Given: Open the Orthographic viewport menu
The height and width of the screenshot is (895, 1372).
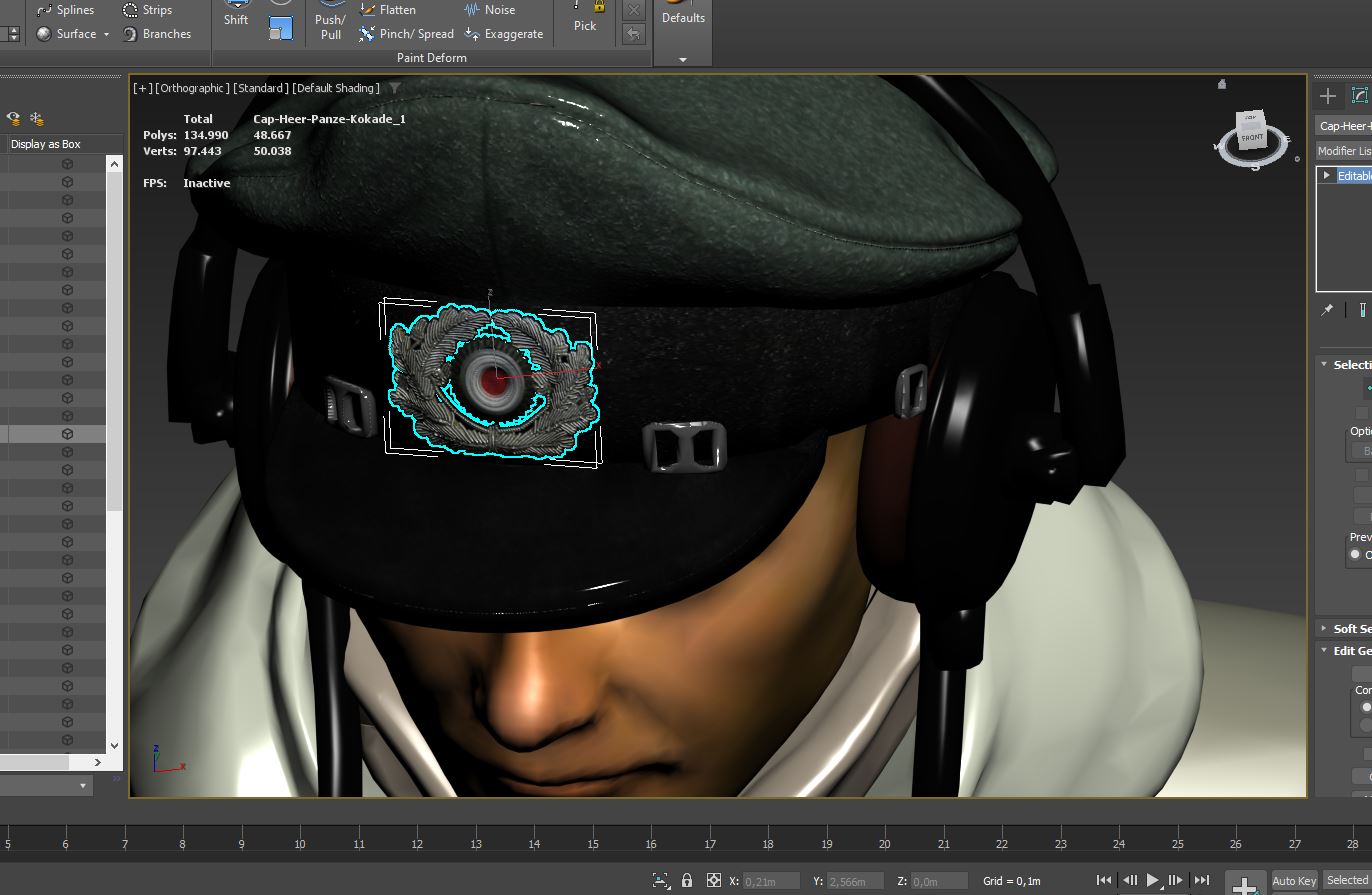Looking at the screenshot, I should point(192,88).
